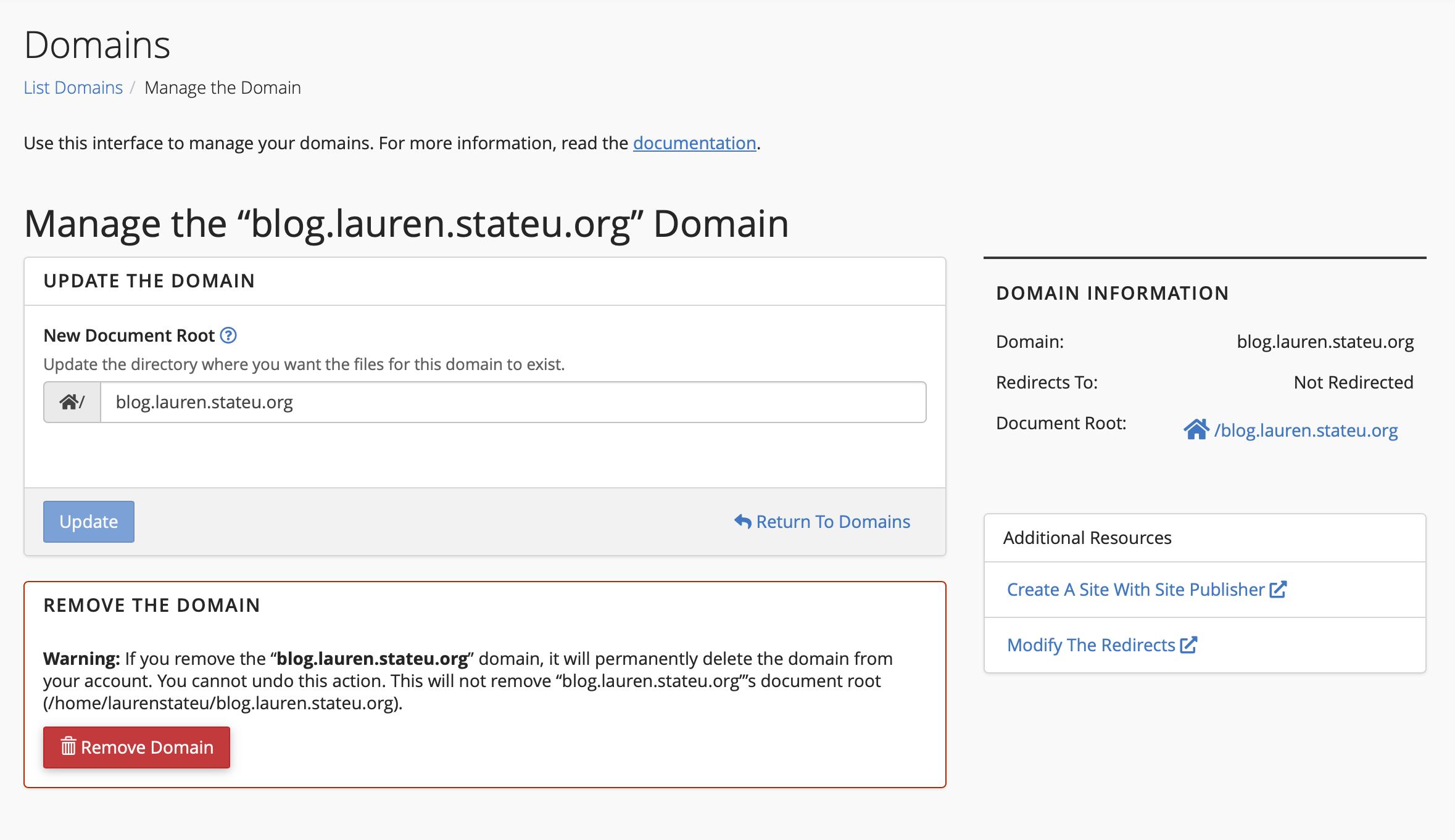Open Modify The Redirects link

click(x=1102, y=645)
